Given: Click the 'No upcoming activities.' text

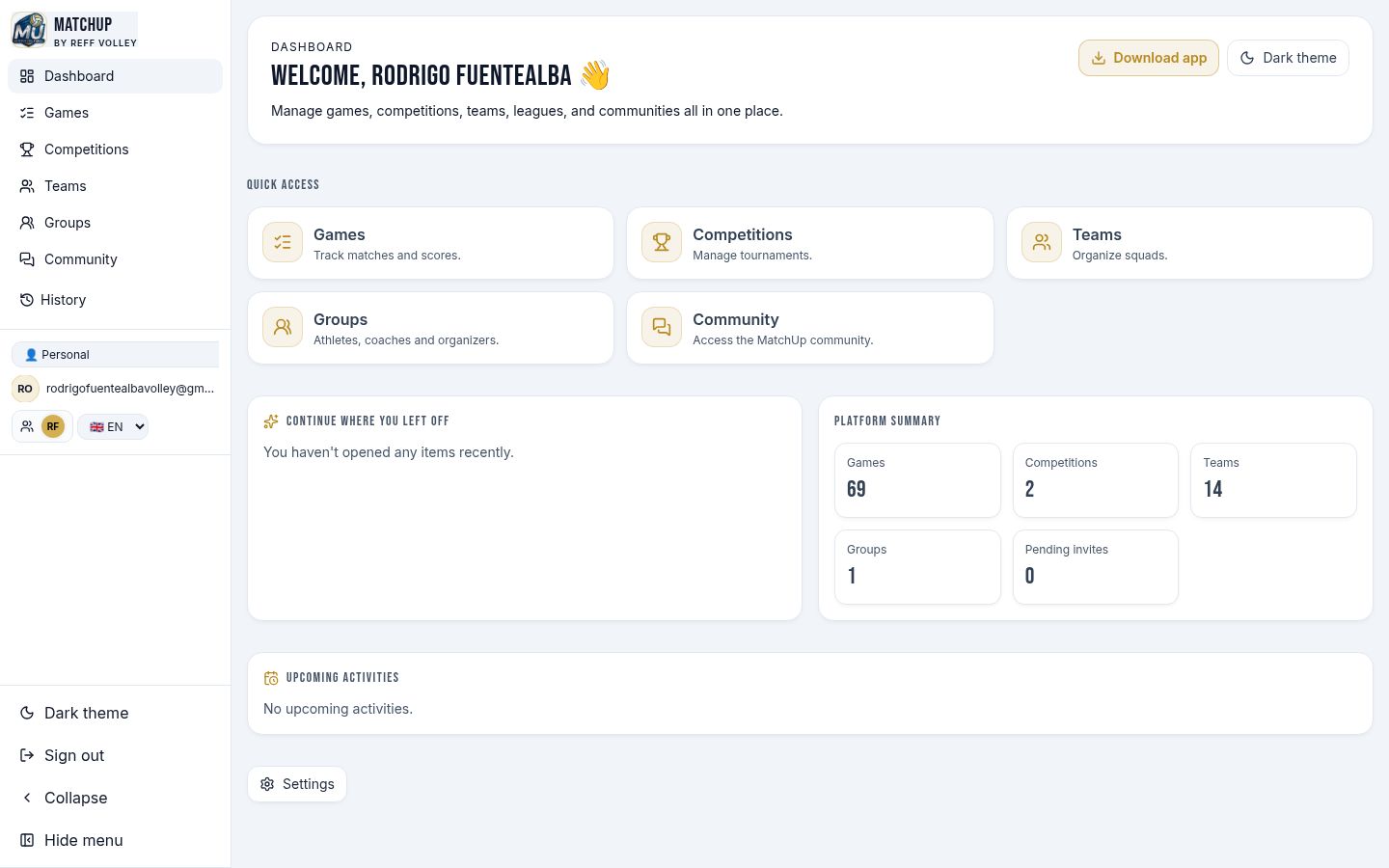Looking at the screenshot, I should pyautogui.click(x=338, y=709).
